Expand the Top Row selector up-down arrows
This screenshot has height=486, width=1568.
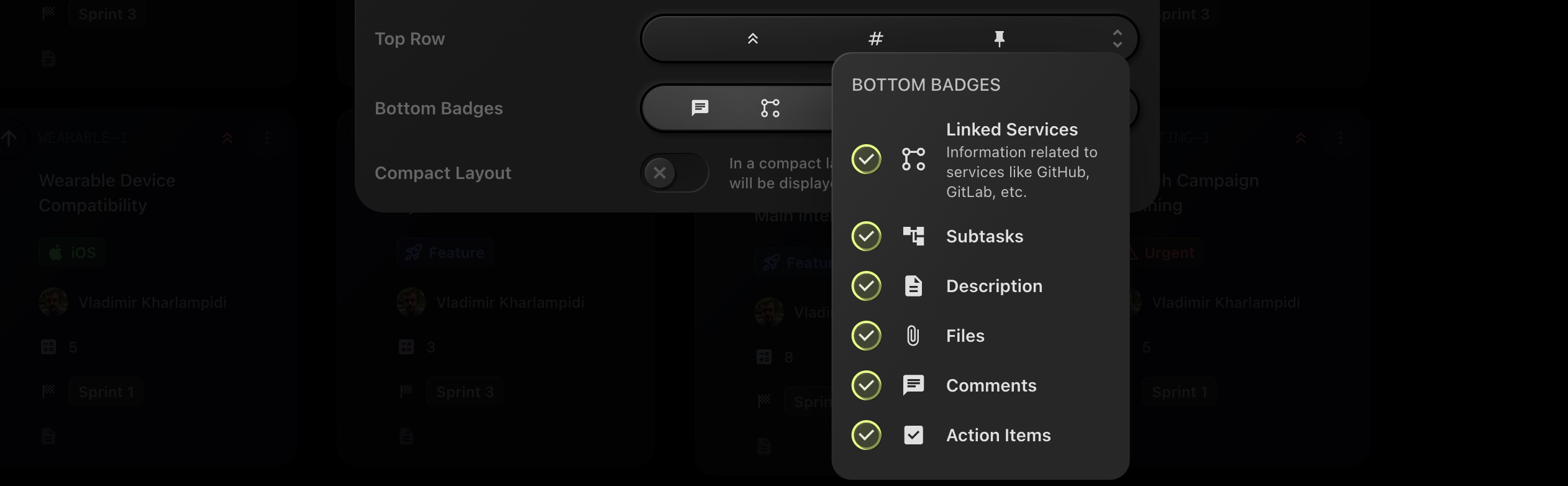[1117, 39]
